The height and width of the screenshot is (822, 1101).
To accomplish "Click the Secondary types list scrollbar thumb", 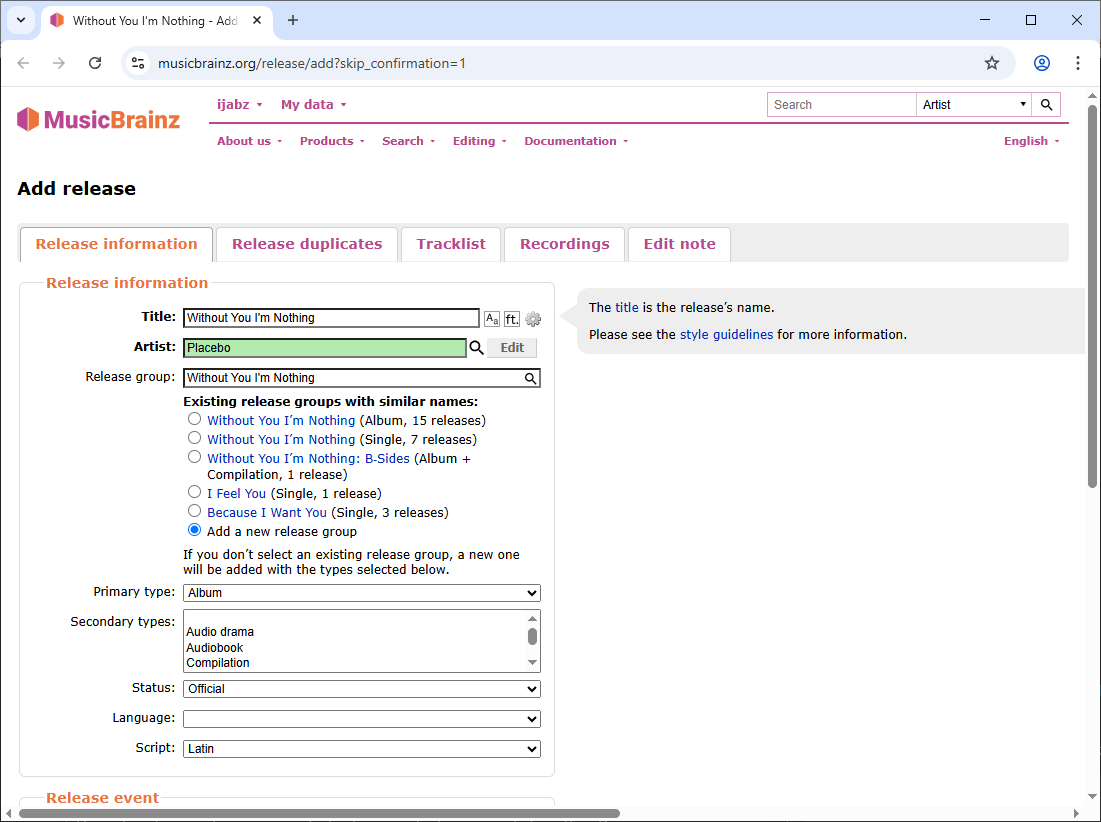I will click(532, 636).
